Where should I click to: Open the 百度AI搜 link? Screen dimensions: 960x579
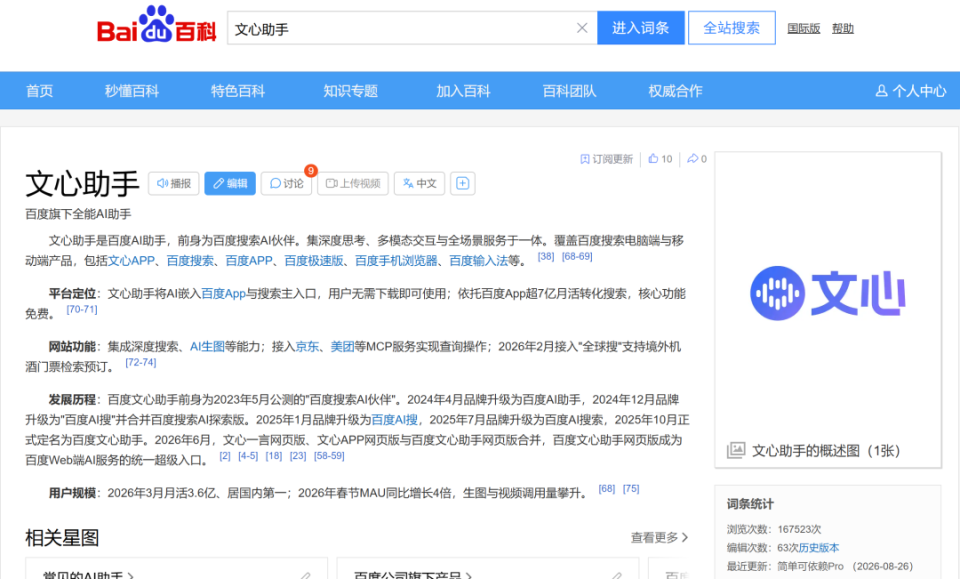coord(395,420)
